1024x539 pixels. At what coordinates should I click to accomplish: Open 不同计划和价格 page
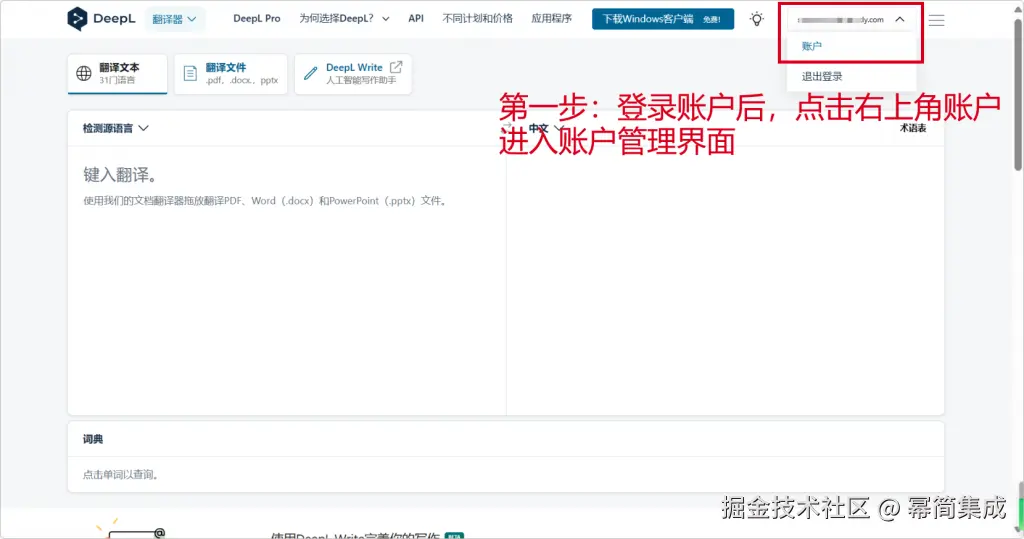(x=477, y=19)
